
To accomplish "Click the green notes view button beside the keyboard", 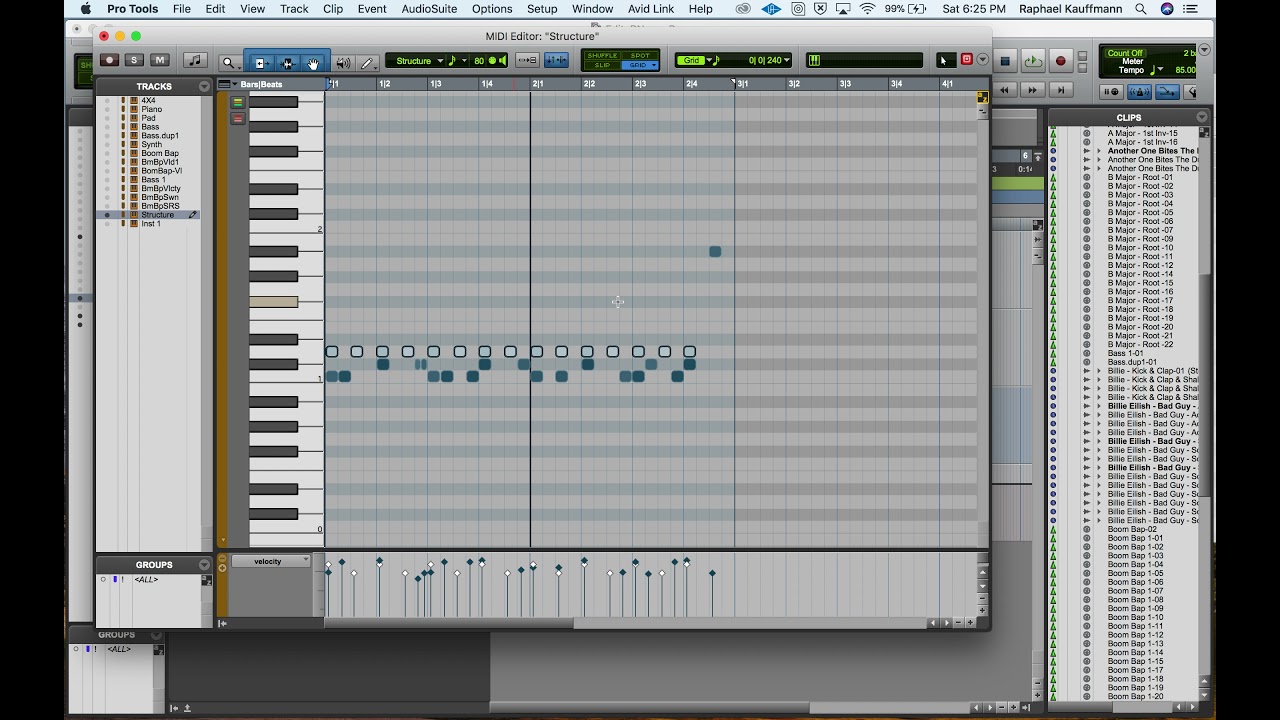I will (x=237, y=102).
